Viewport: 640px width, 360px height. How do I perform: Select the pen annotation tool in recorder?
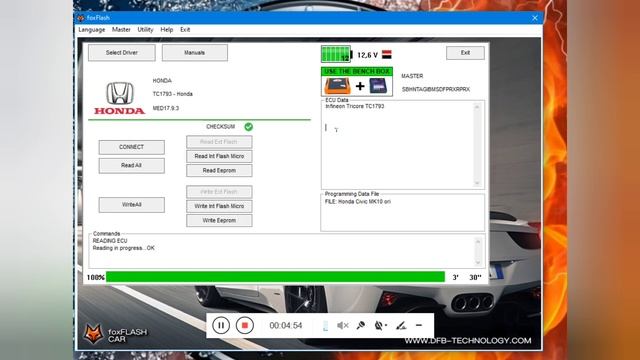[x=401, y=325]
